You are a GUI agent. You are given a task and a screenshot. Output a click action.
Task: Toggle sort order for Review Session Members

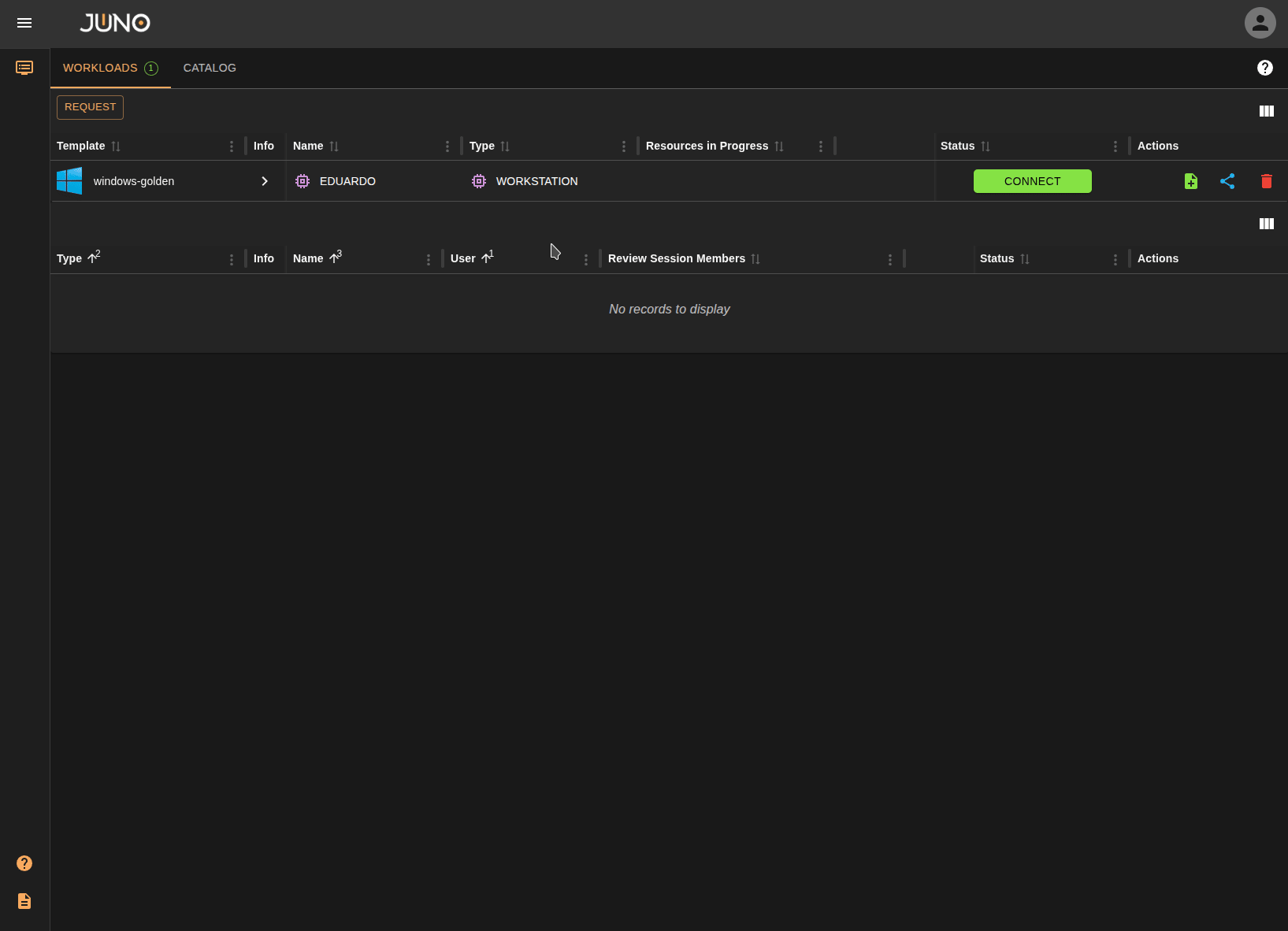tap(756, 258)
